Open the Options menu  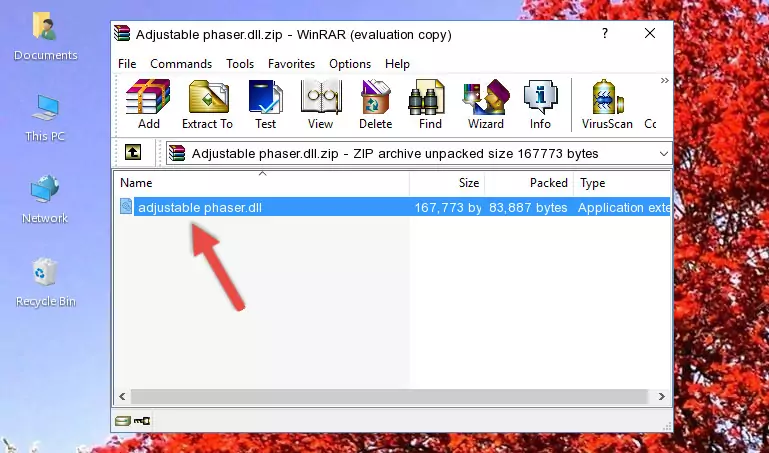coord(350,64)
